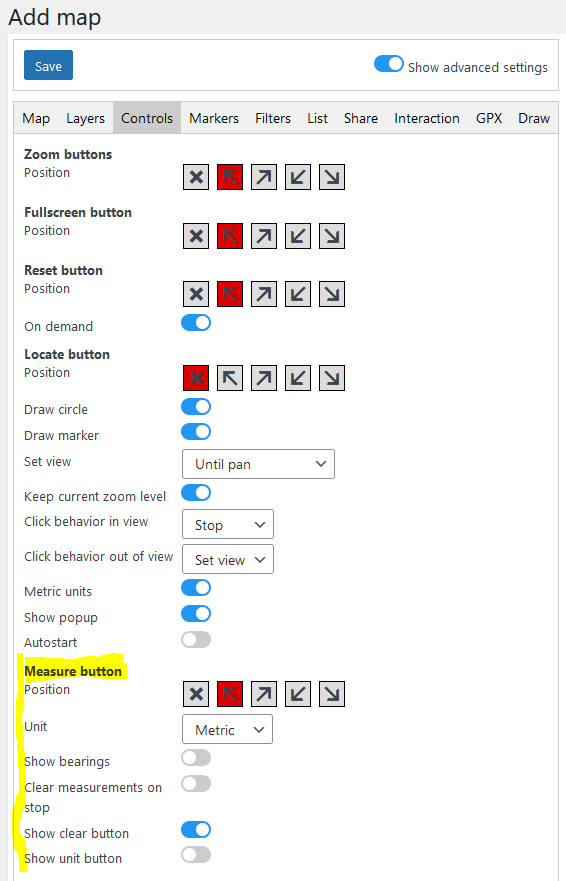Click the Save button

[x=48, y=65]
